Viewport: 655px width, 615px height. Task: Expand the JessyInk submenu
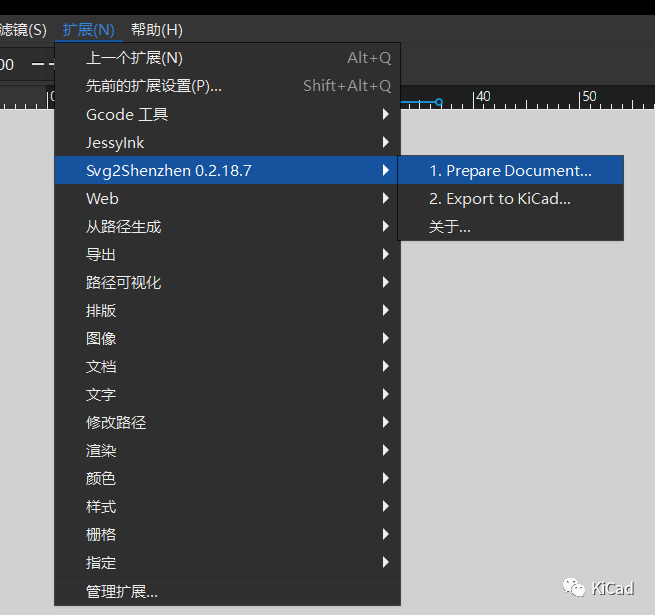(228, 142)
